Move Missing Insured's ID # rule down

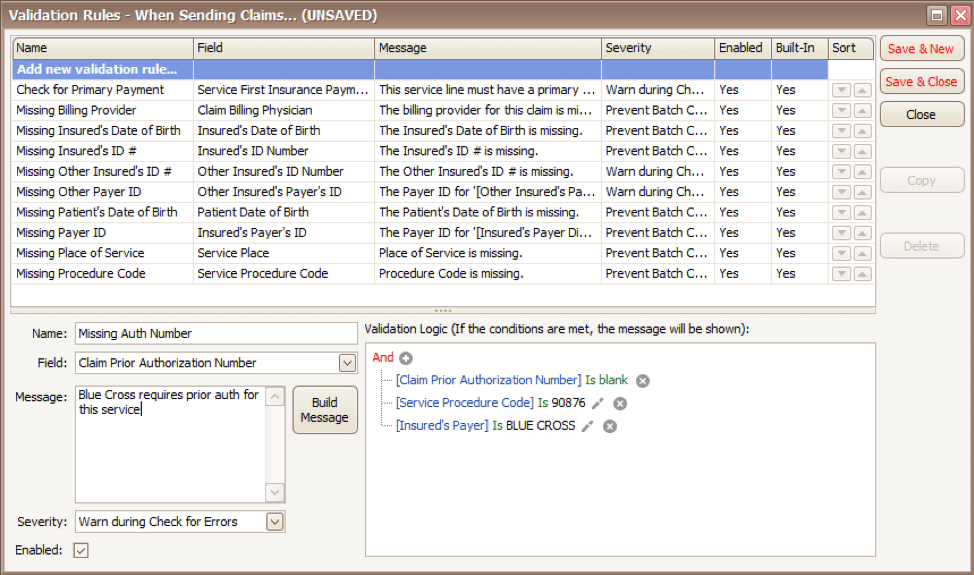[841, 152]
